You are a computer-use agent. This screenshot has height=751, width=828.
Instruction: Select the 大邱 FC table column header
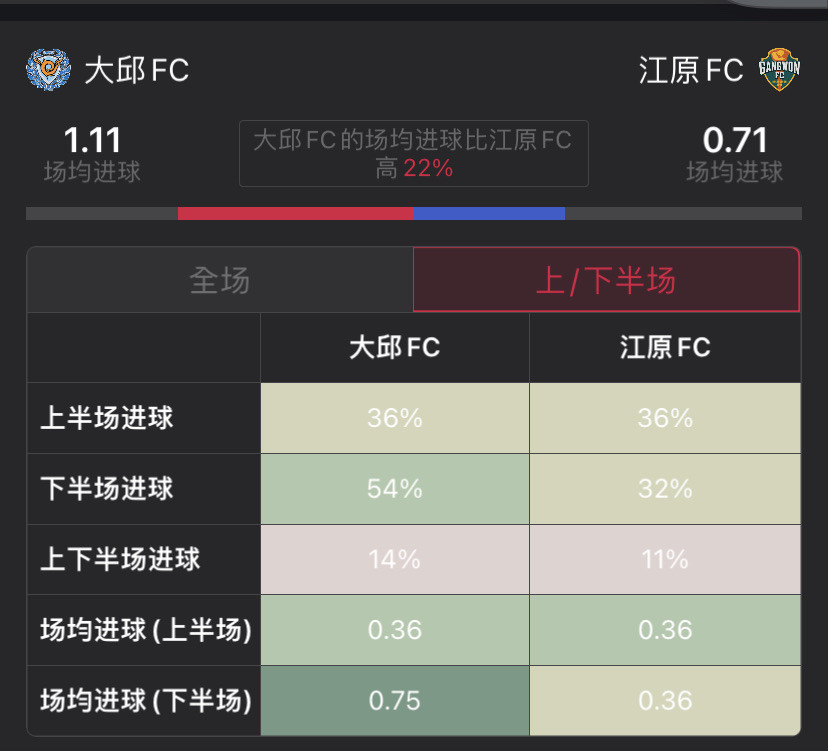[x=394, y=348]
